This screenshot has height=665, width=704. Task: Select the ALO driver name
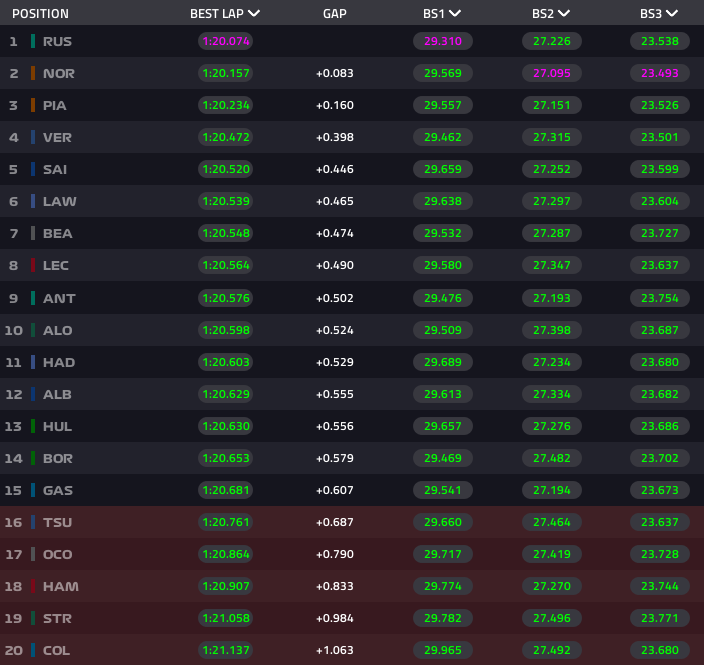58,330
